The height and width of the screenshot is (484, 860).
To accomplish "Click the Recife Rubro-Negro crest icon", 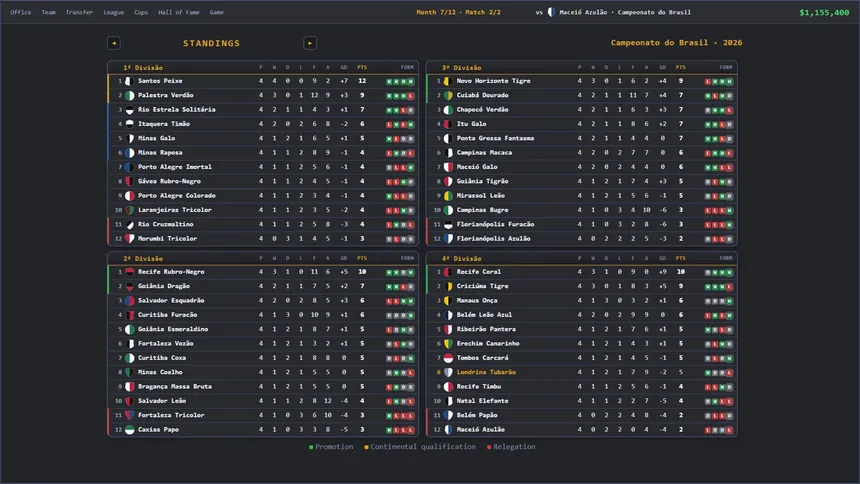I will coord(129,272).
